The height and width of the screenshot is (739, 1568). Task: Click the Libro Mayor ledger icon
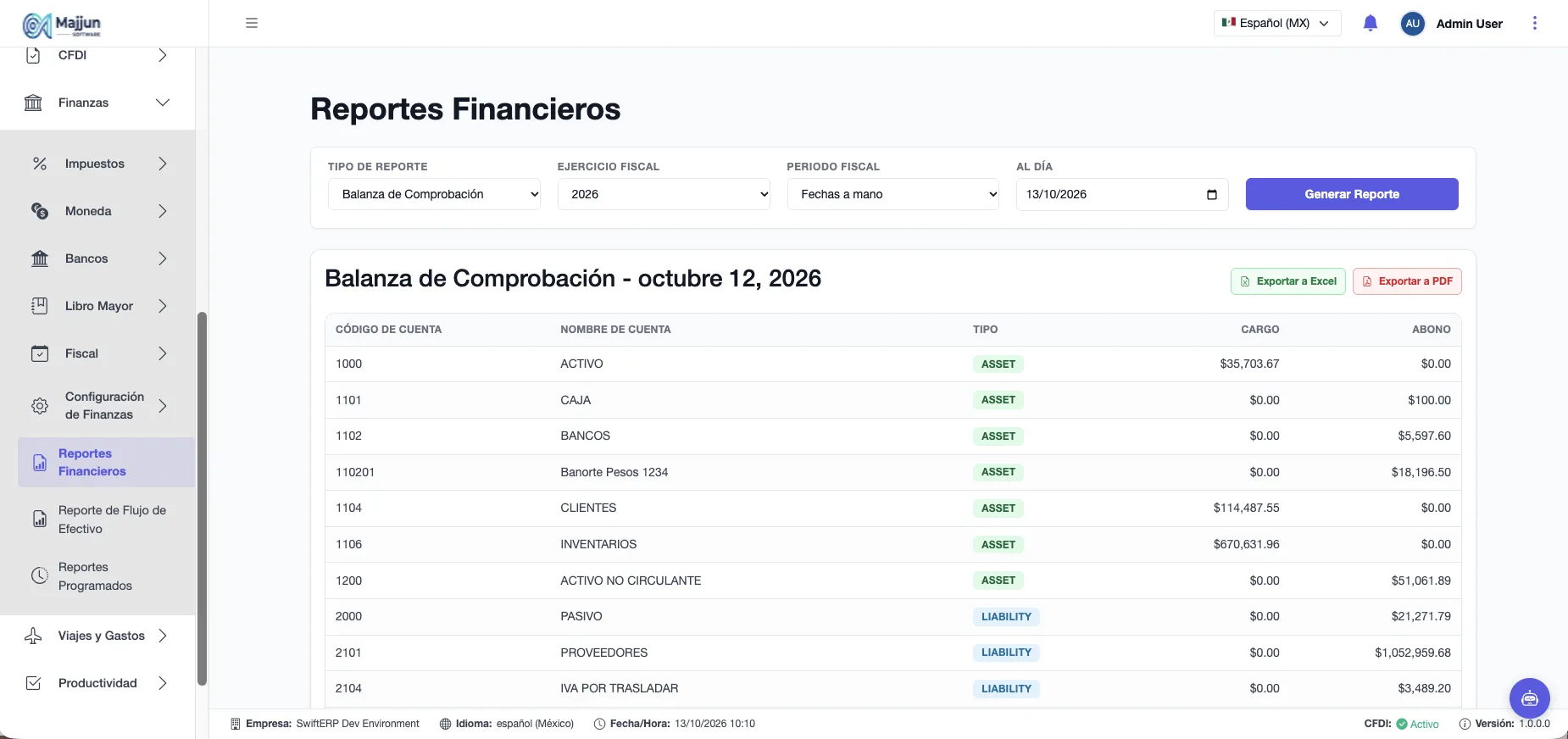[x=40, y=306]
